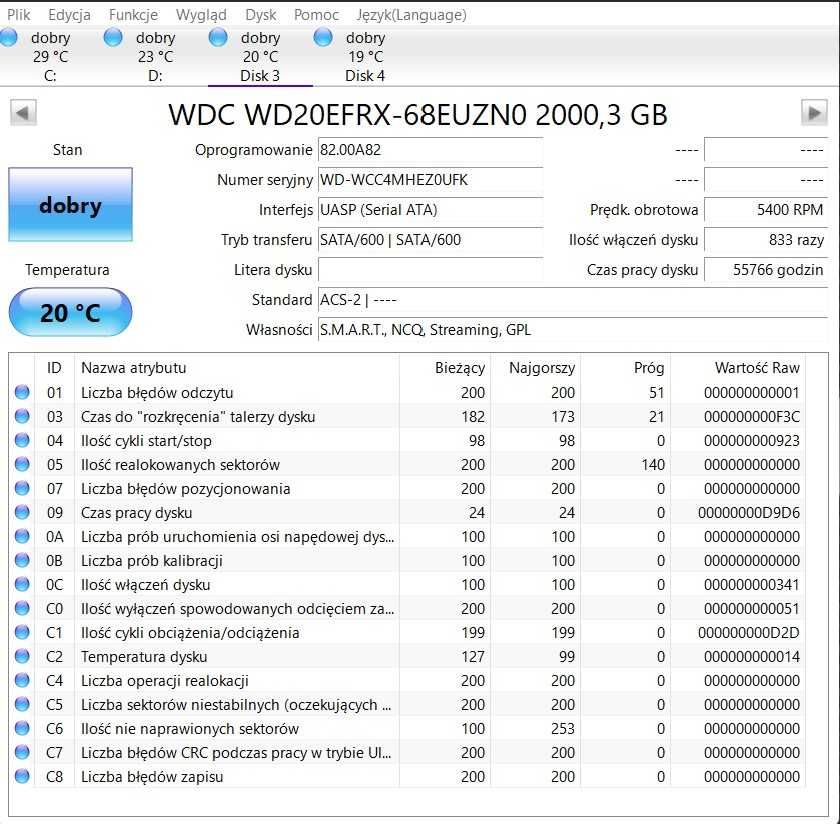Click the blue 'dobry' health status button

click(x=70, y=205)
